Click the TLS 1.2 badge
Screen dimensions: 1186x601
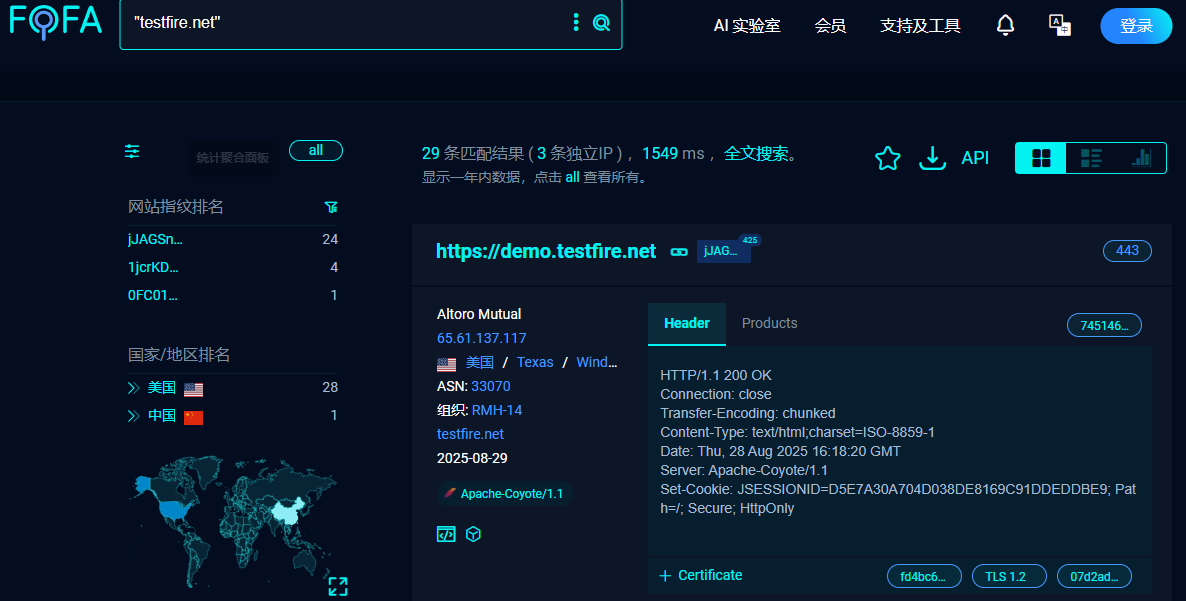tap(1009, 576)
